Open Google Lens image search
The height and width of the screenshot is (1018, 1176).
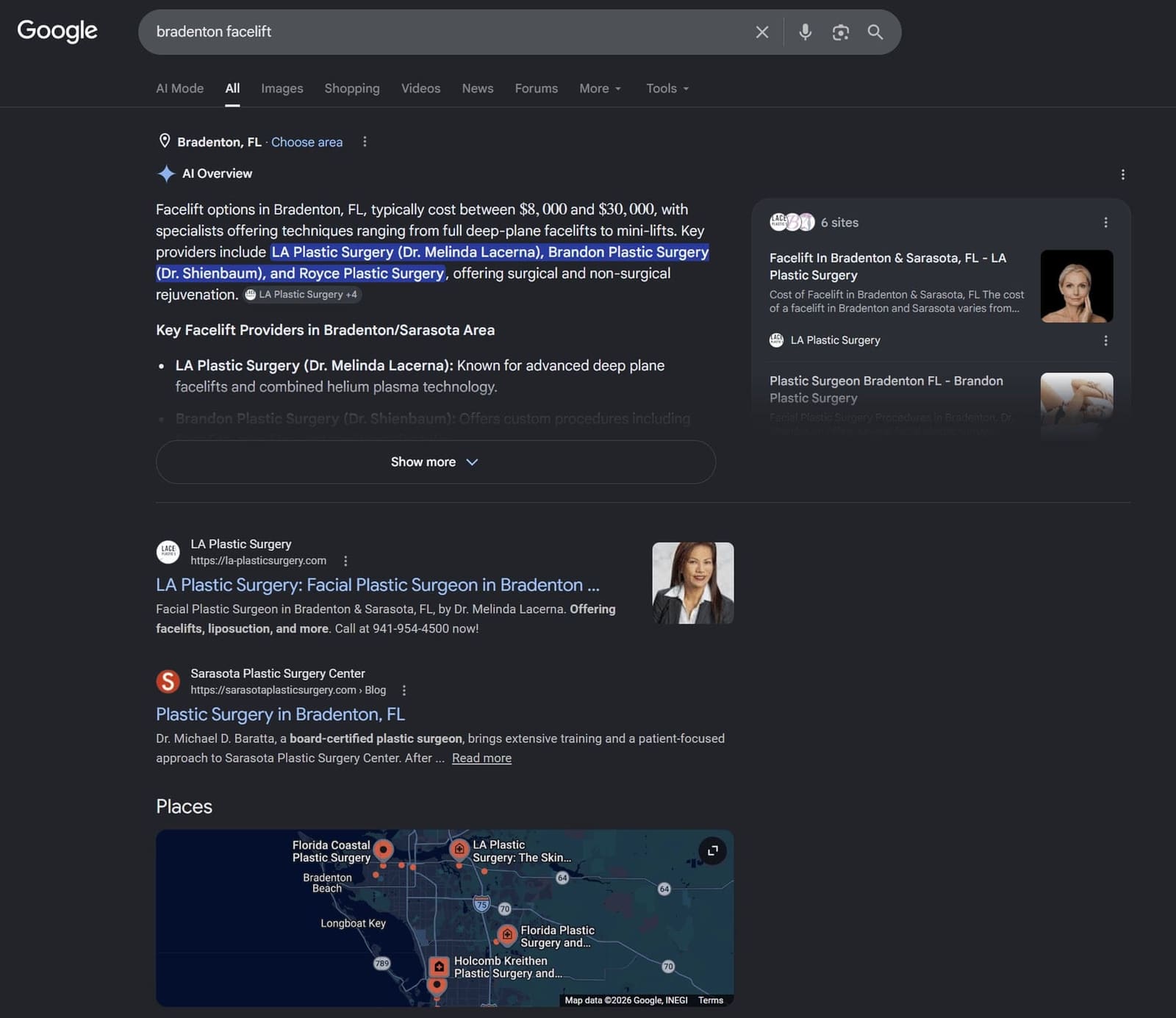840,32
